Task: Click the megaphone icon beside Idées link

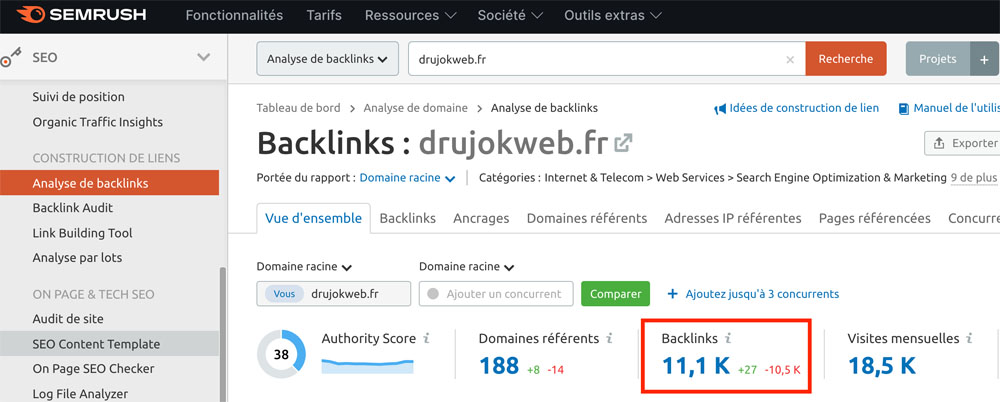Action: [x=719, y=109]
